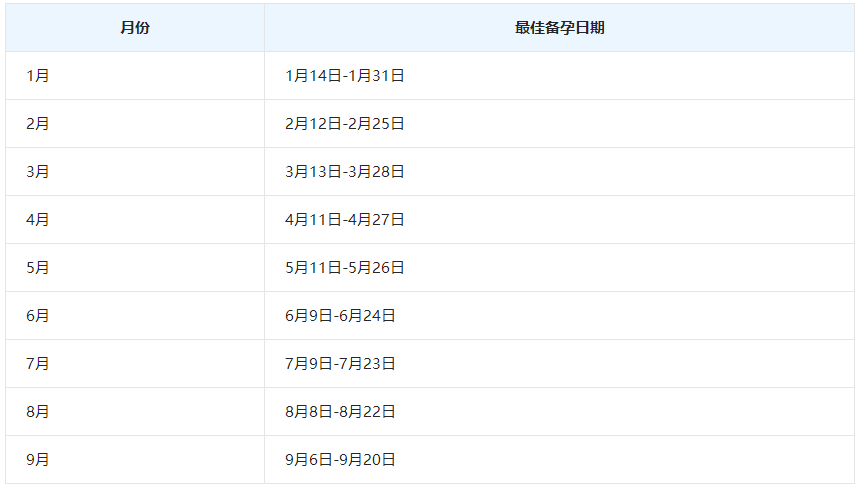Select the 5月 month cell

(38, 268)
